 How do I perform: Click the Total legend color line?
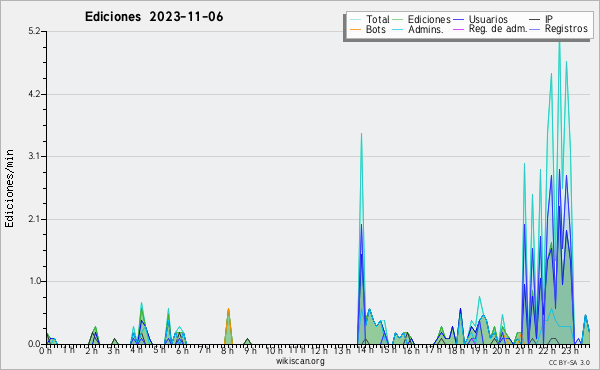pos(355,20)
